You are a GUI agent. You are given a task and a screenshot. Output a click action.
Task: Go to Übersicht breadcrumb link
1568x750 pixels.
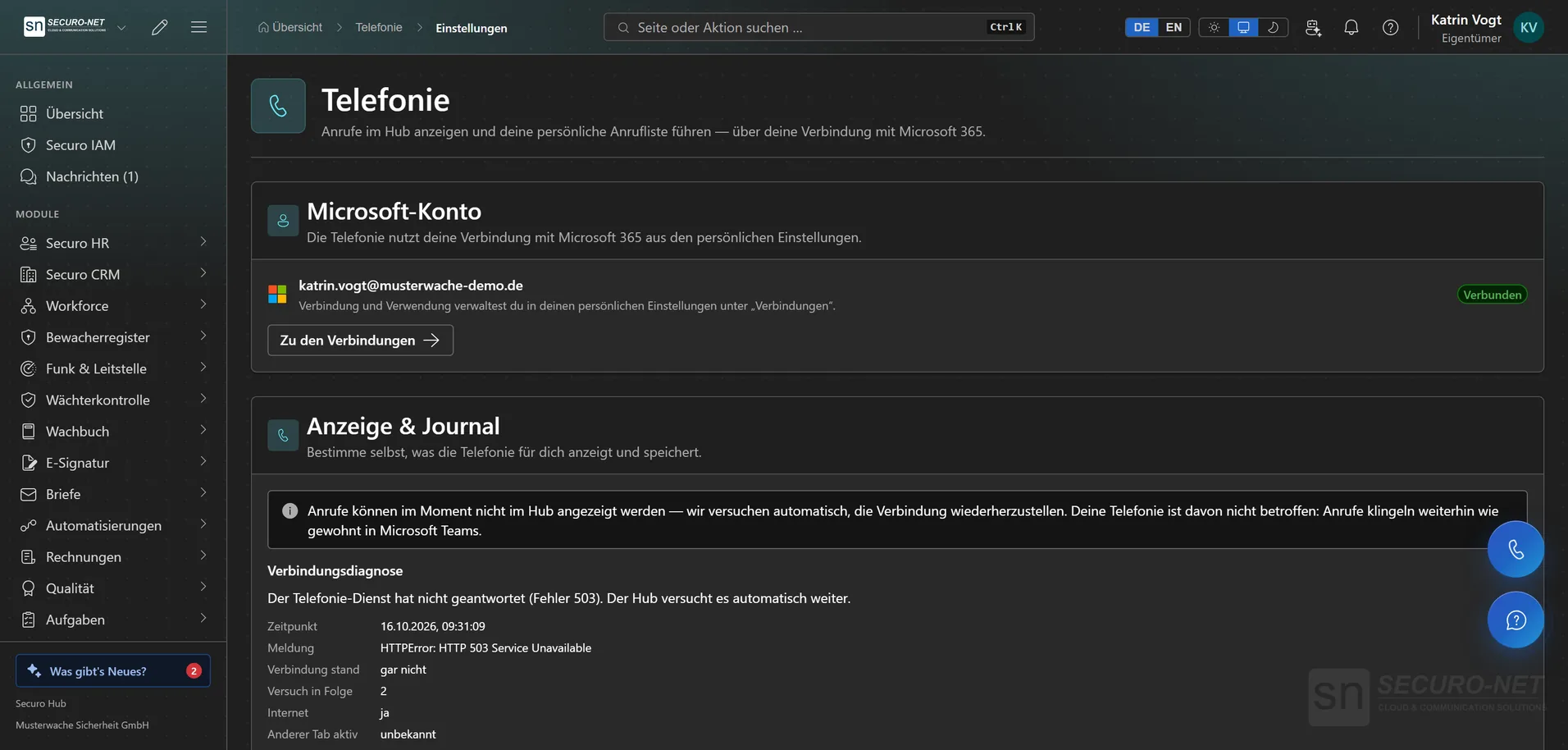click(x=290, y=27)
